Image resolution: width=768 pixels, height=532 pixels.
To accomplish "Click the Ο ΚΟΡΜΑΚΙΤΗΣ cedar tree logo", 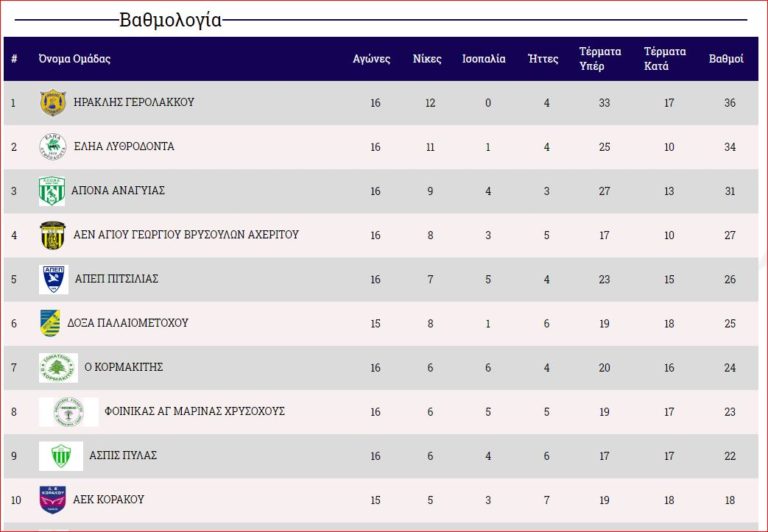I will tap(58, 367).
